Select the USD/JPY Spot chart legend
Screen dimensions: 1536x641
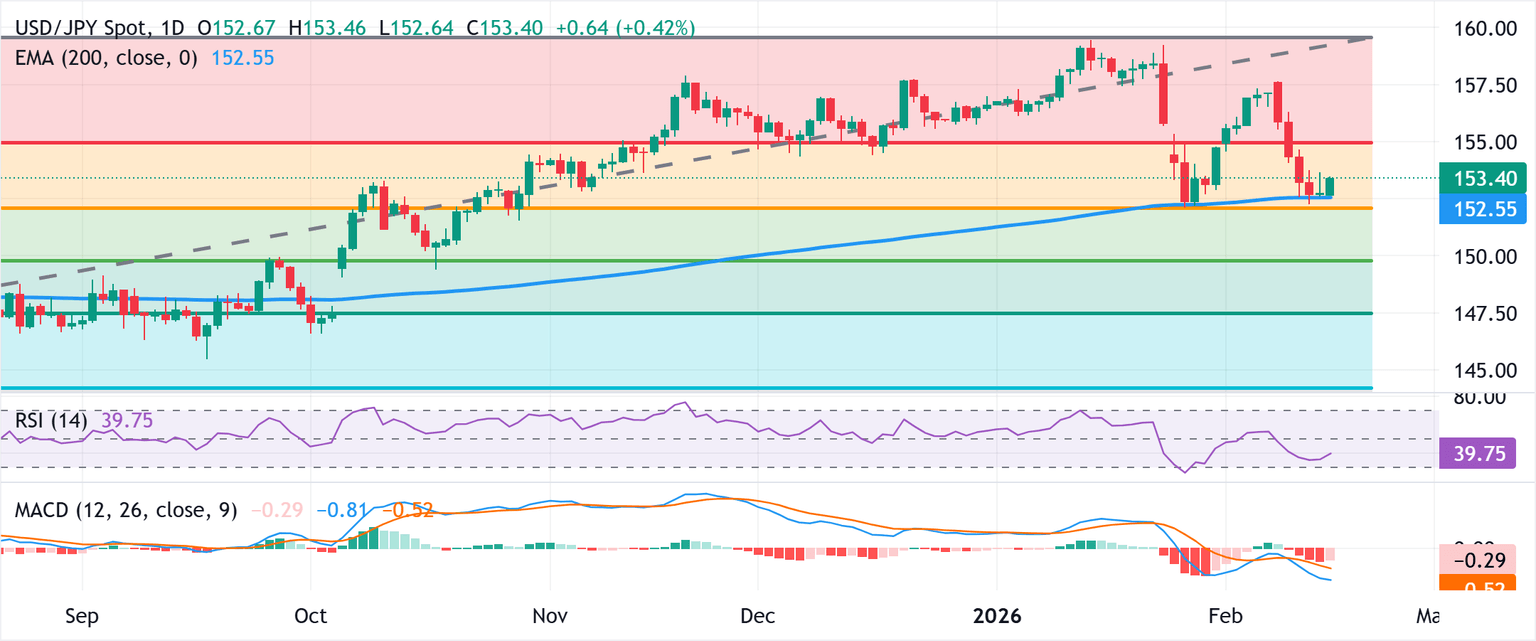click(x=80, y=28)
